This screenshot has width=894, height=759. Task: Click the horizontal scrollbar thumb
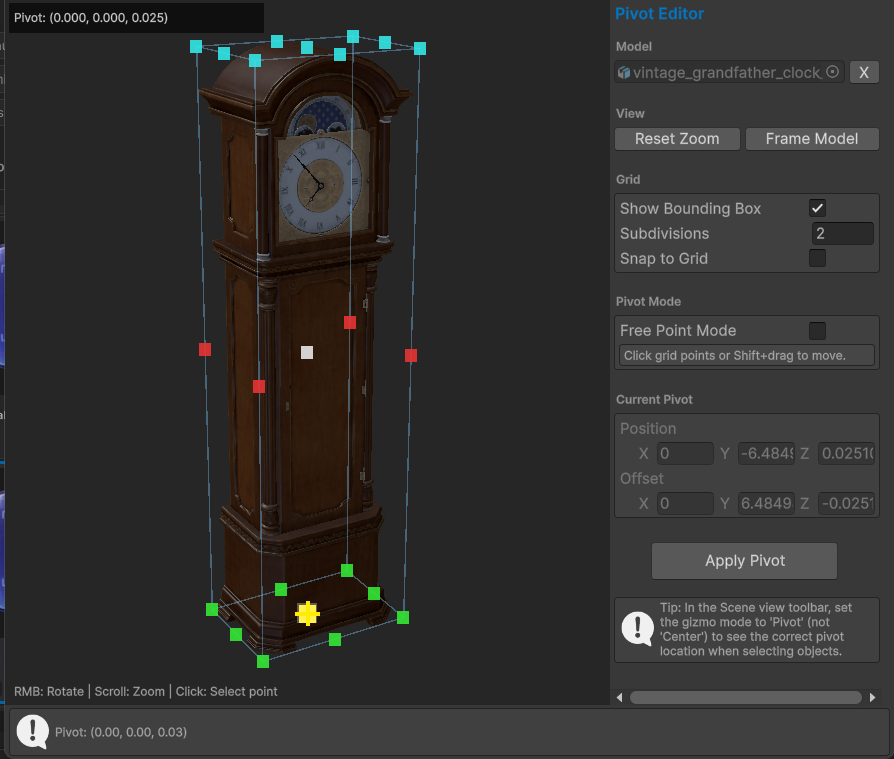click(745, 697)
